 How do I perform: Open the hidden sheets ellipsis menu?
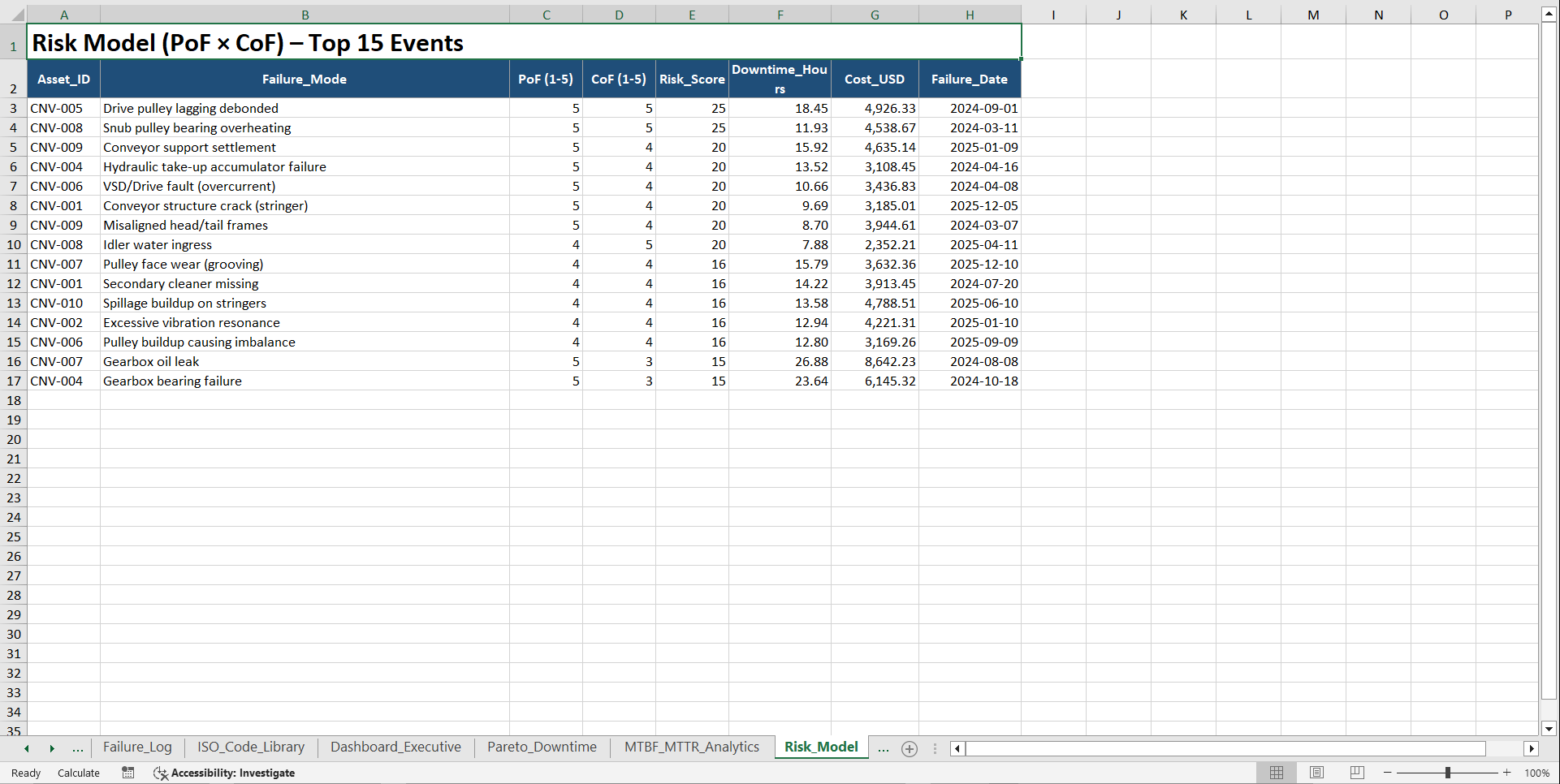884,748
